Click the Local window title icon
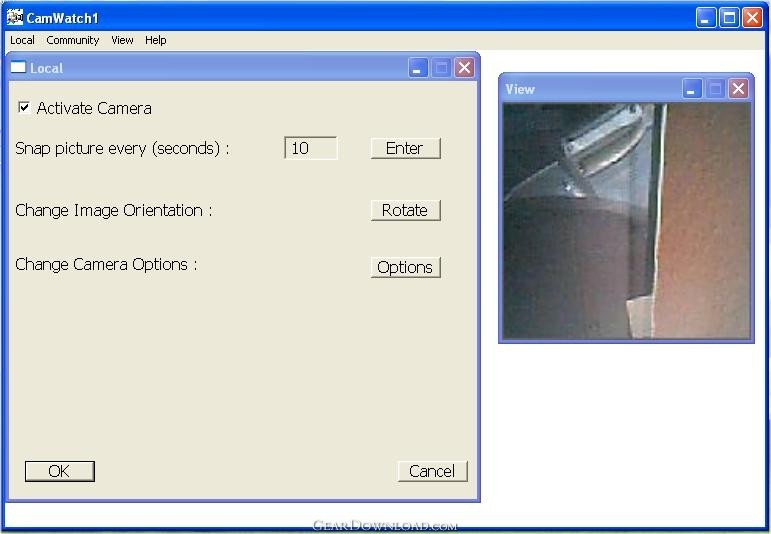The height and width of the screenshot is (534, 771). [18, 67]
